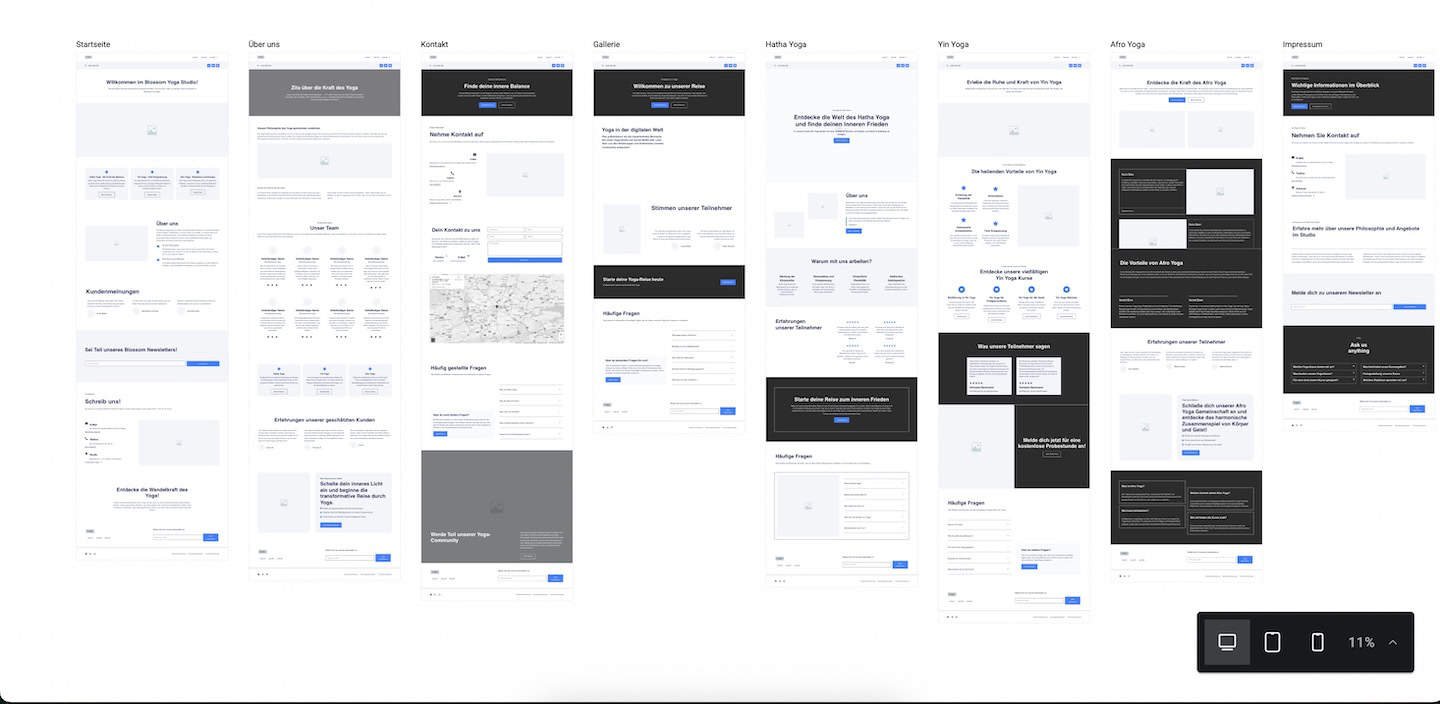
Task: Switch to mobile phone preview mode
Action: pyautogui.click(x=1317, y=642)
